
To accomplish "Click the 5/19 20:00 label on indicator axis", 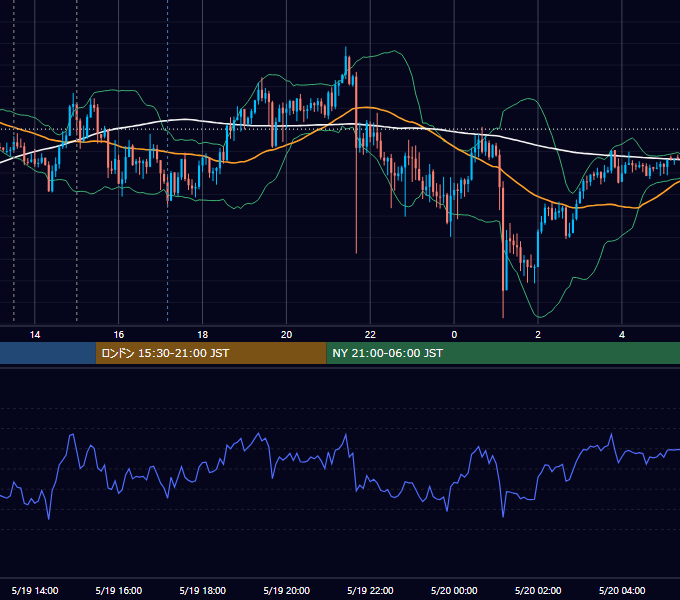I will tap(286, 590).
